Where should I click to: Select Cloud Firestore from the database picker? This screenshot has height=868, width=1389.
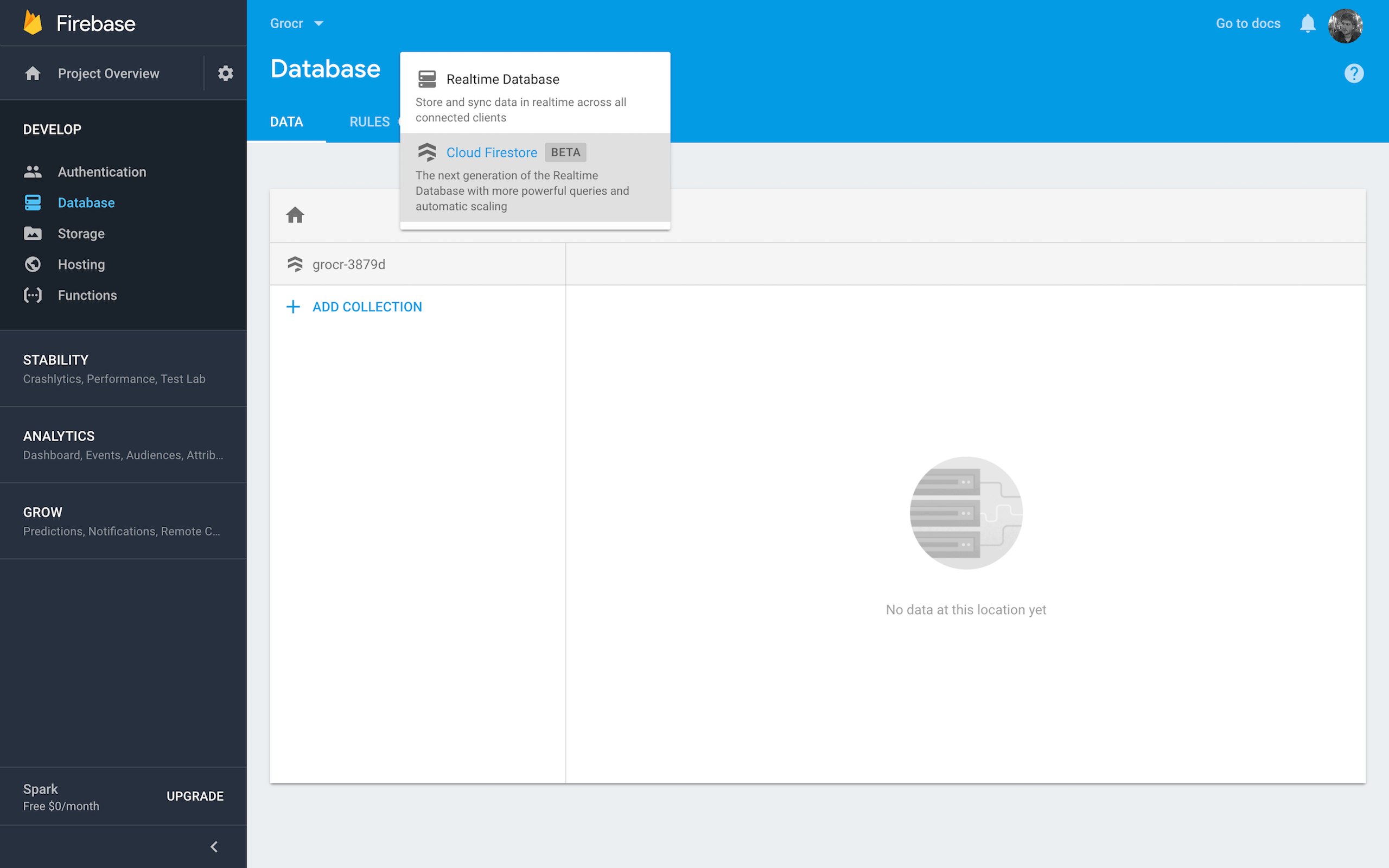coord(492,152)
